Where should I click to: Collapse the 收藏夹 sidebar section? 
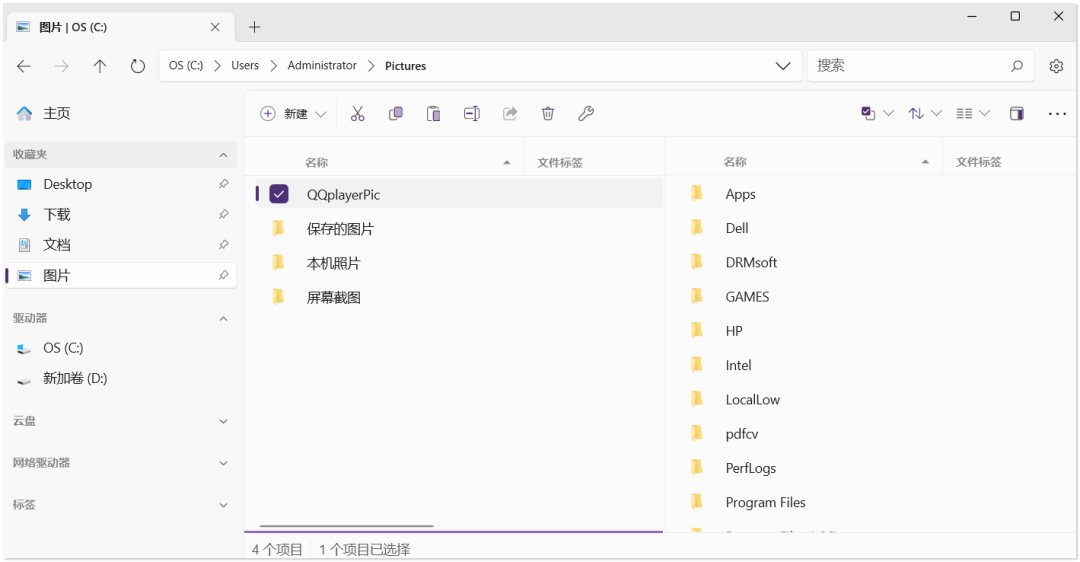click(223, 155)
